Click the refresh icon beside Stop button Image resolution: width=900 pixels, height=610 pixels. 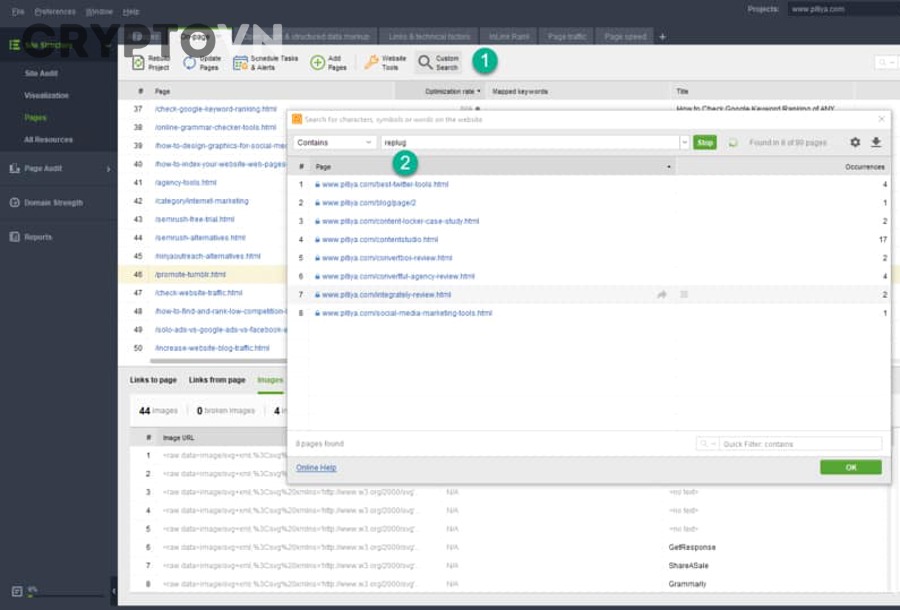[733, 143]
